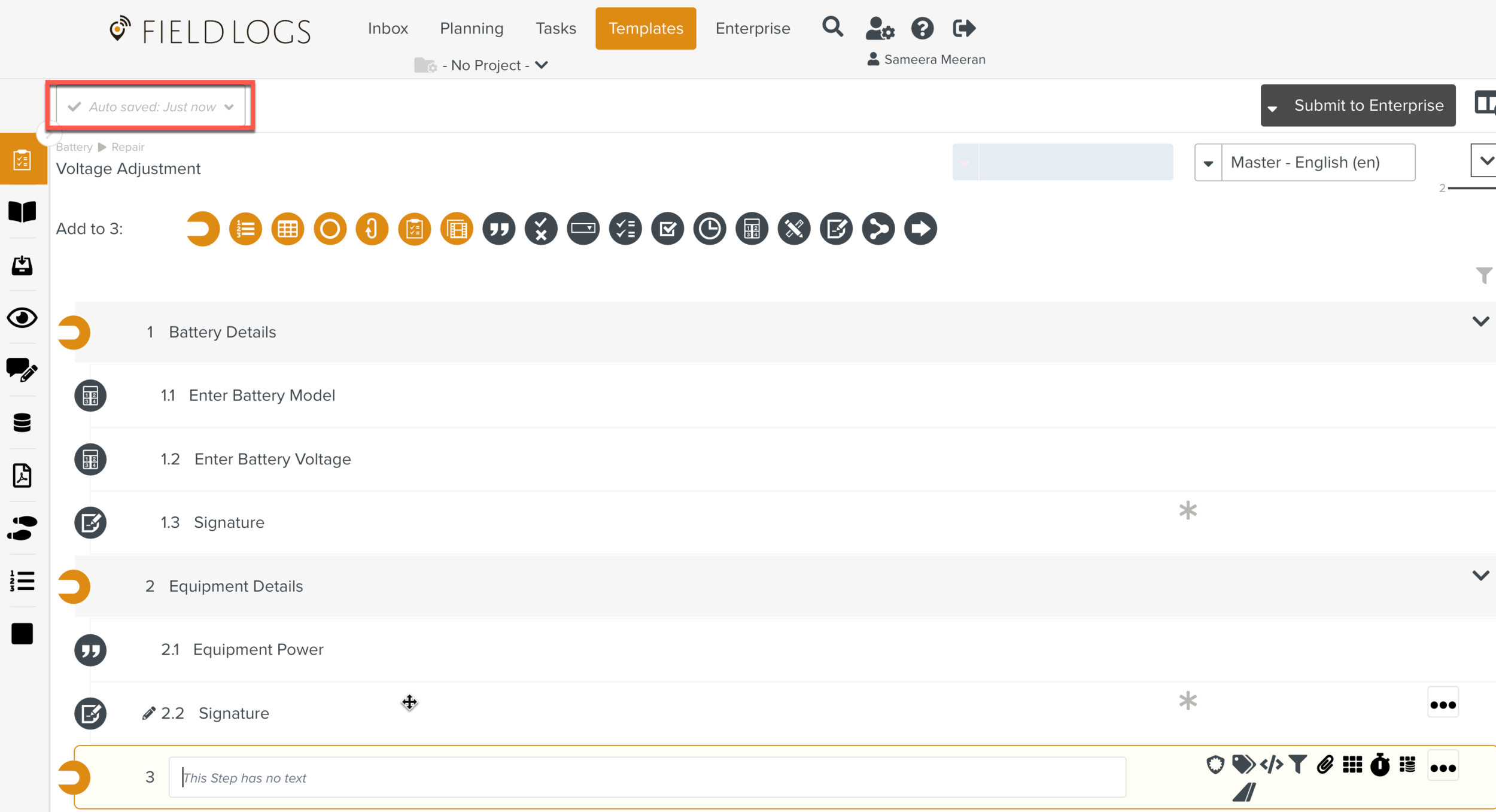This screenshot has height=812, width=1496.
Task: Open the help question mark icon
Action: pos(922,28)
